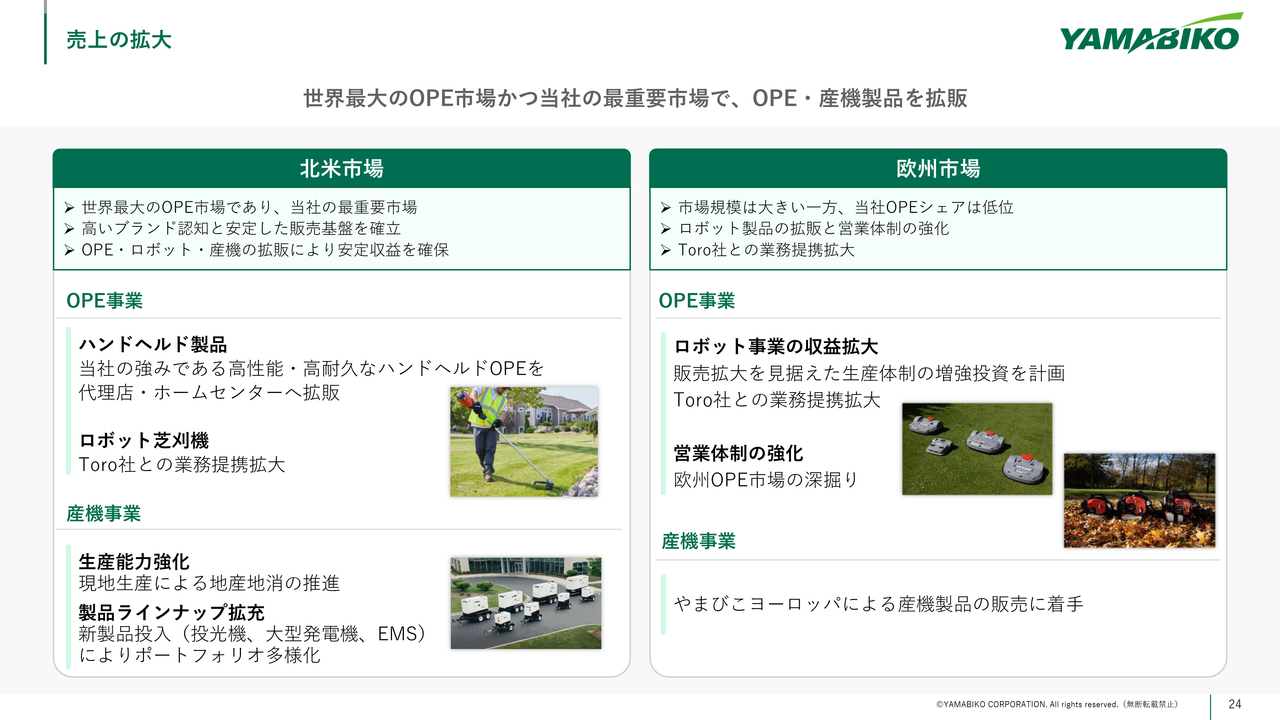Select the leaf blowers autumn photo
This screenshot has width=1280, height=720.
click(x=1139, y=500)
